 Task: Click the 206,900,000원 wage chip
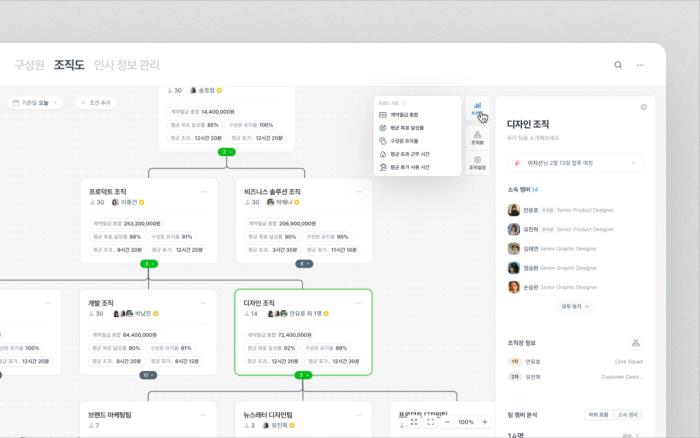pyautogui.click(x=282, y=223)
